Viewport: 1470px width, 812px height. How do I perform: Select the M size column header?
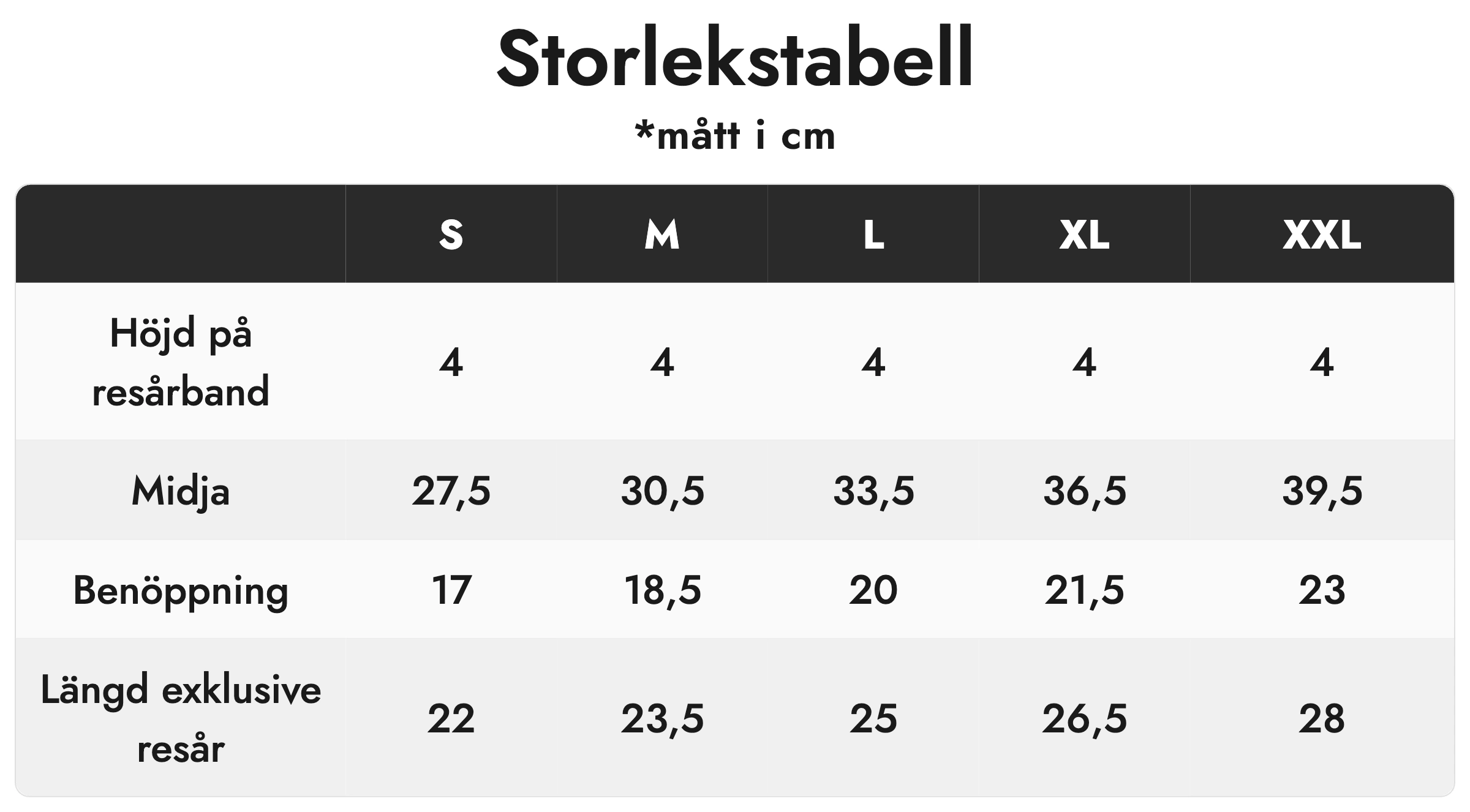click(662, 235)
